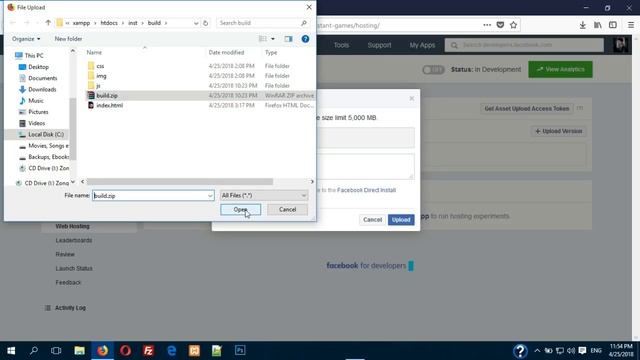Toggle the In Development status switch
The height and width of the screenshot is (360, 640).
click(x=433, y=70)
